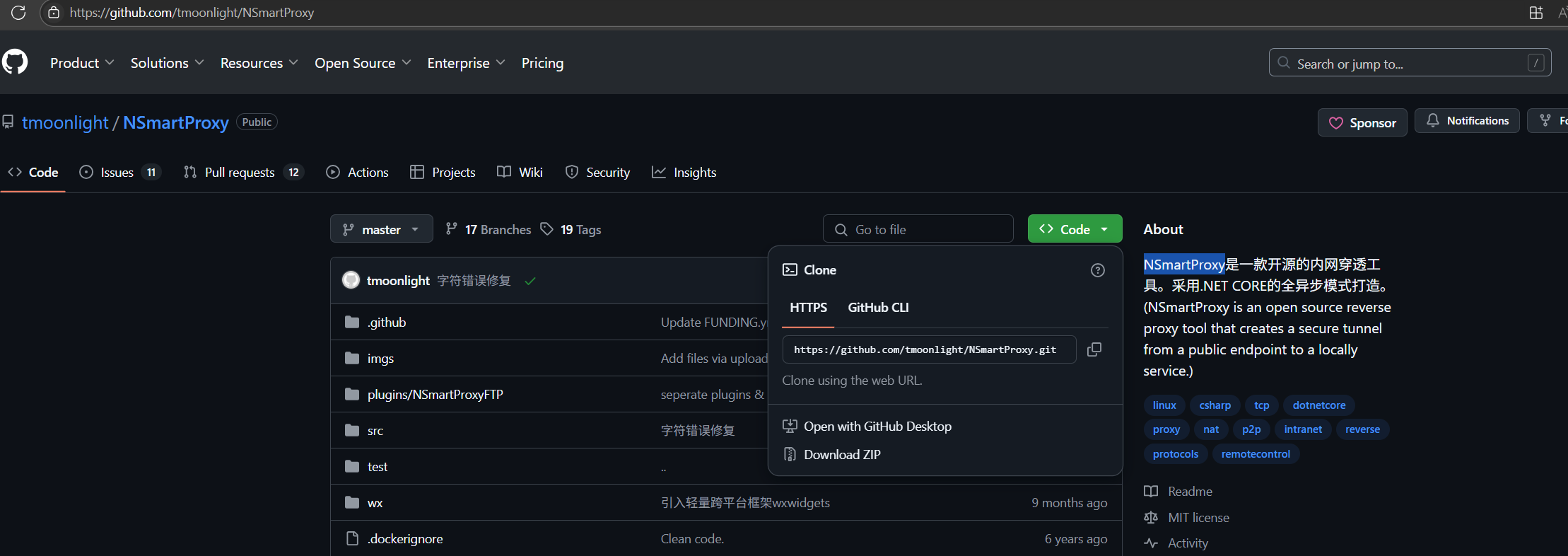Click the browser address bar URL
This screenshot has height=556, width=1568.
[x=192, y=13]
